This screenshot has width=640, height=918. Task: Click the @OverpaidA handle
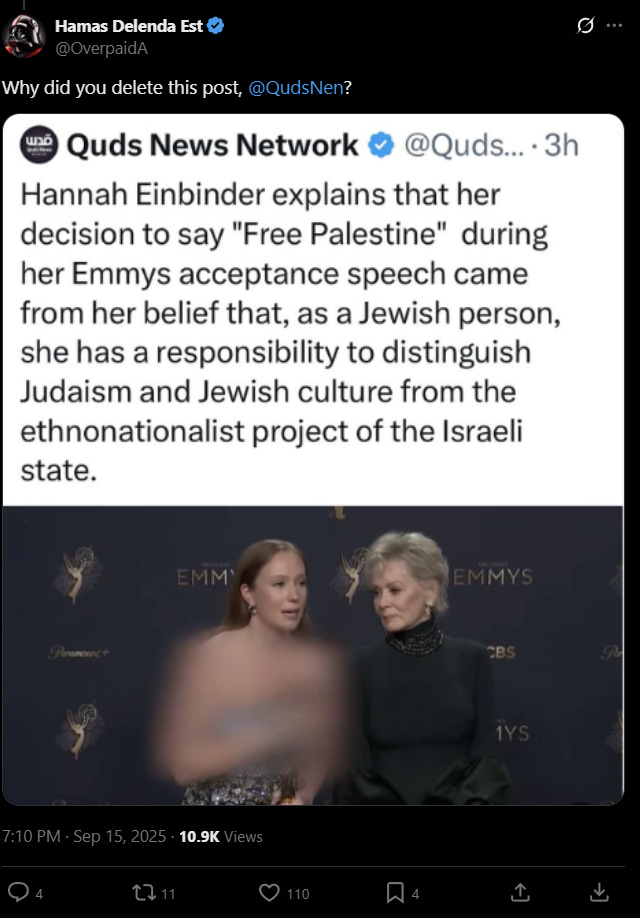[101, 48]
